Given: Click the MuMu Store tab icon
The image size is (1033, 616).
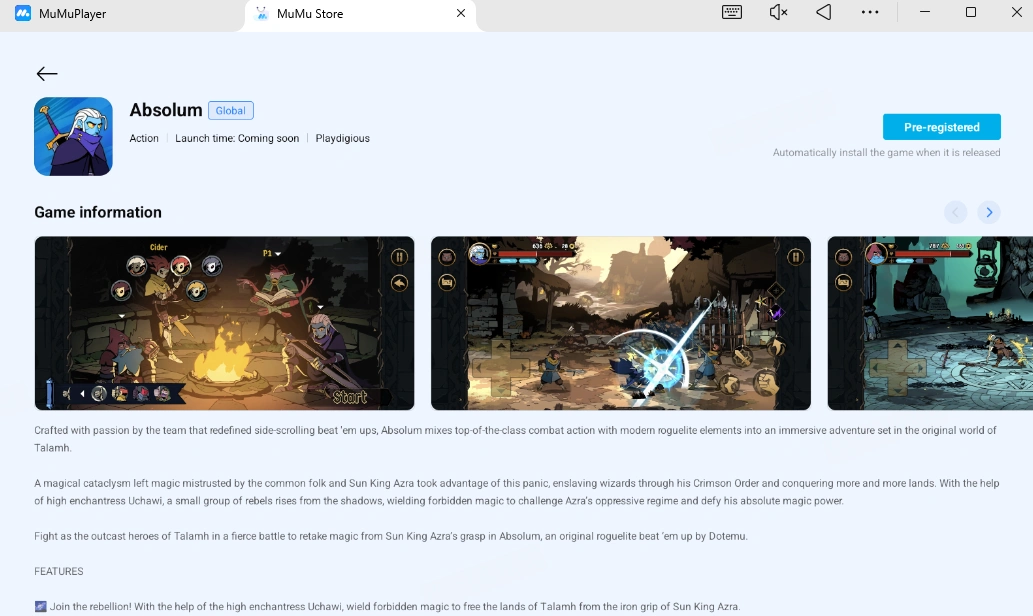Looking at the screenshot, I should pyautogui.click(x=262, y=13).
